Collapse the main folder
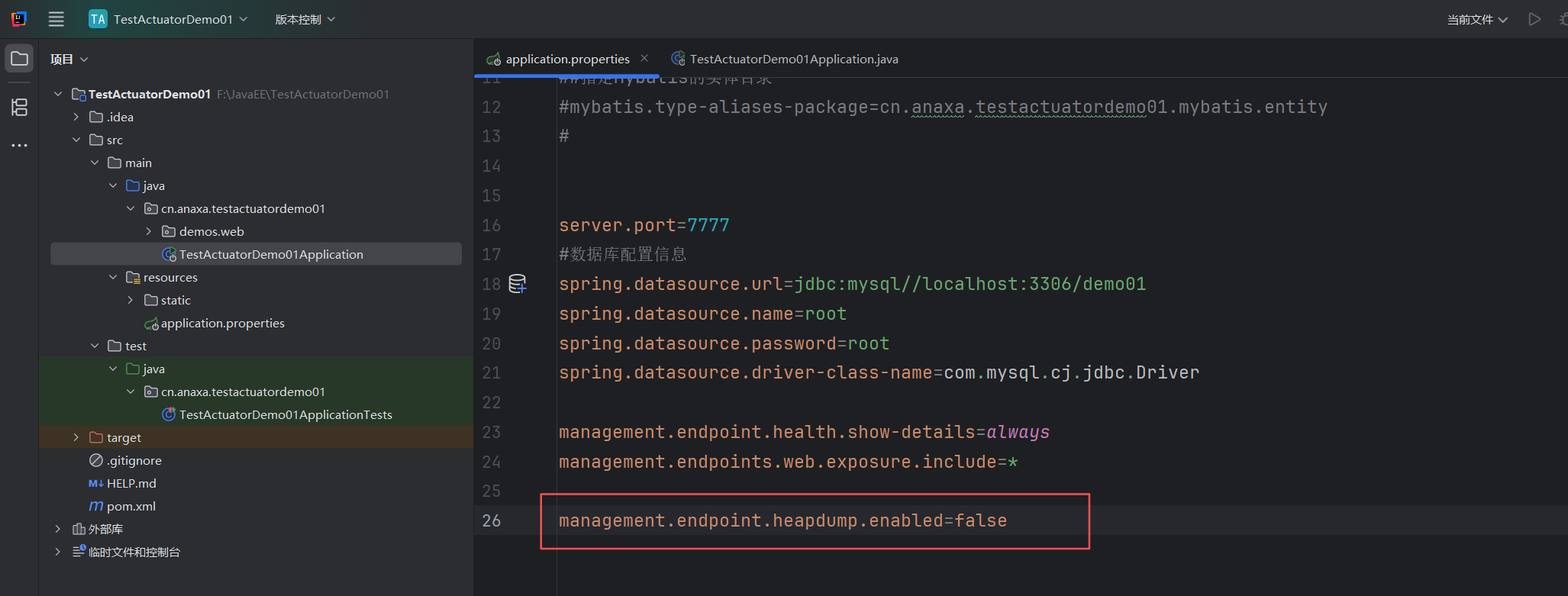The width and height of the screenshot is (1568, 596). click(x=95, y=163)
